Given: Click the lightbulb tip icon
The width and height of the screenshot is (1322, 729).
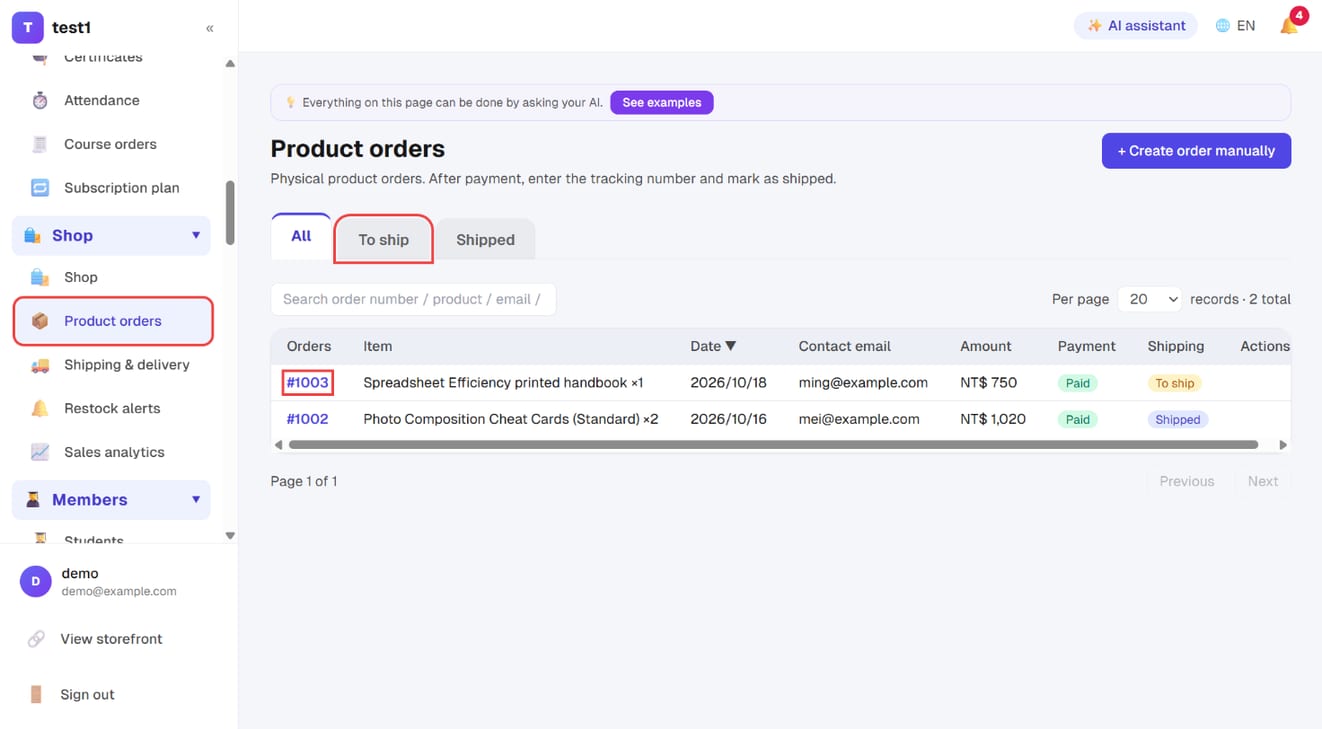Looking at the screenshot, I should coord(291,102).
